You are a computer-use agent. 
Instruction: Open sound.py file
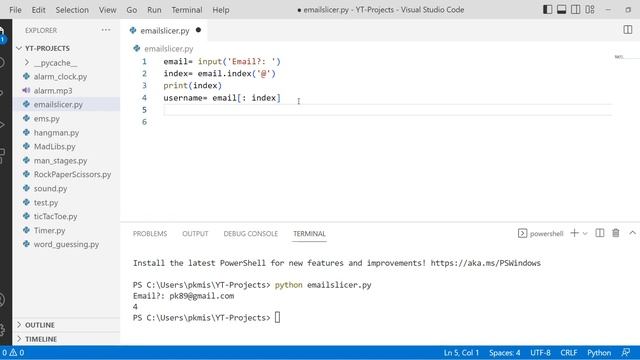[50, 189]
